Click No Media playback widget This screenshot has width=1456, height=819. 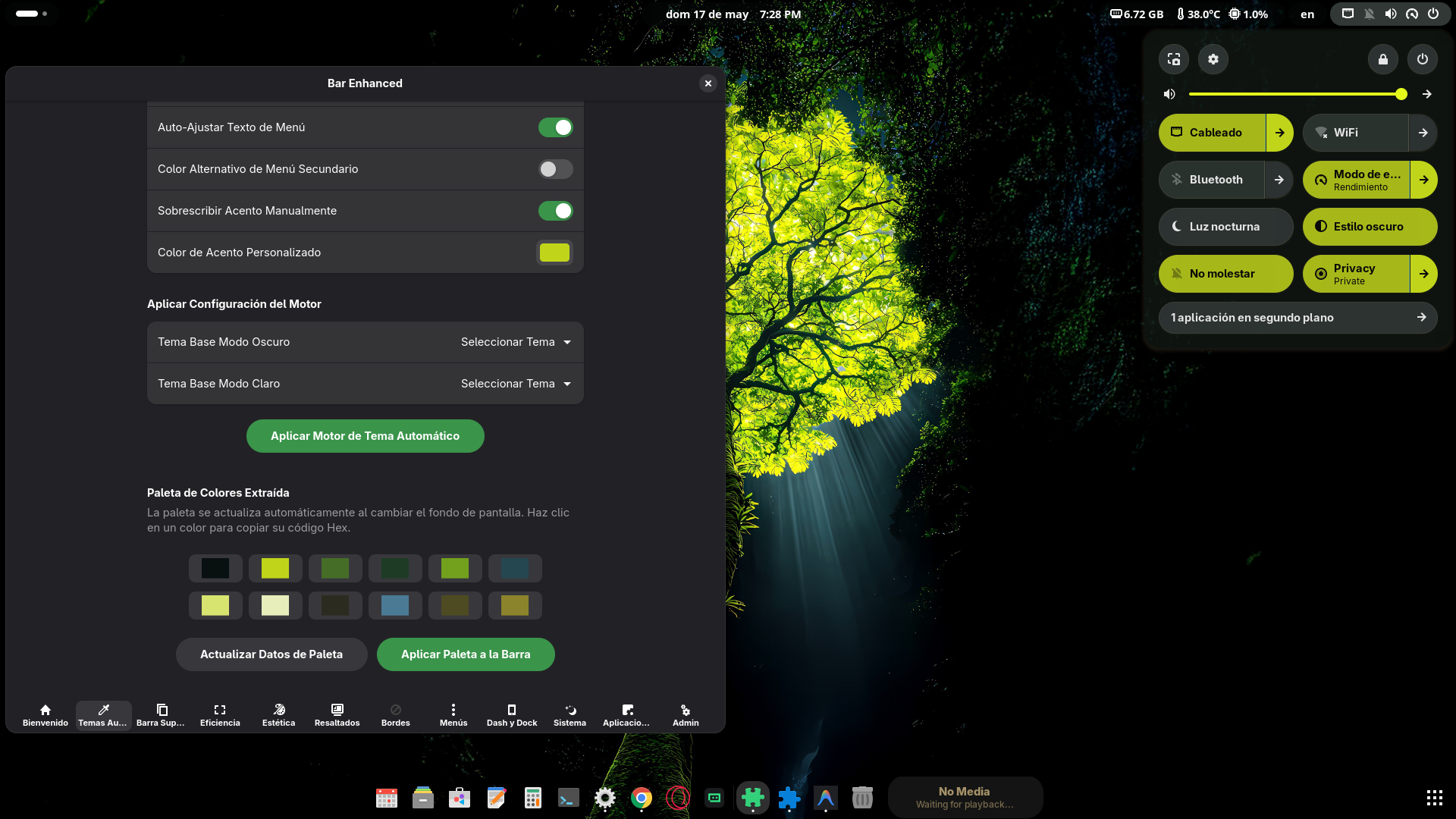(x=965, y=797)
